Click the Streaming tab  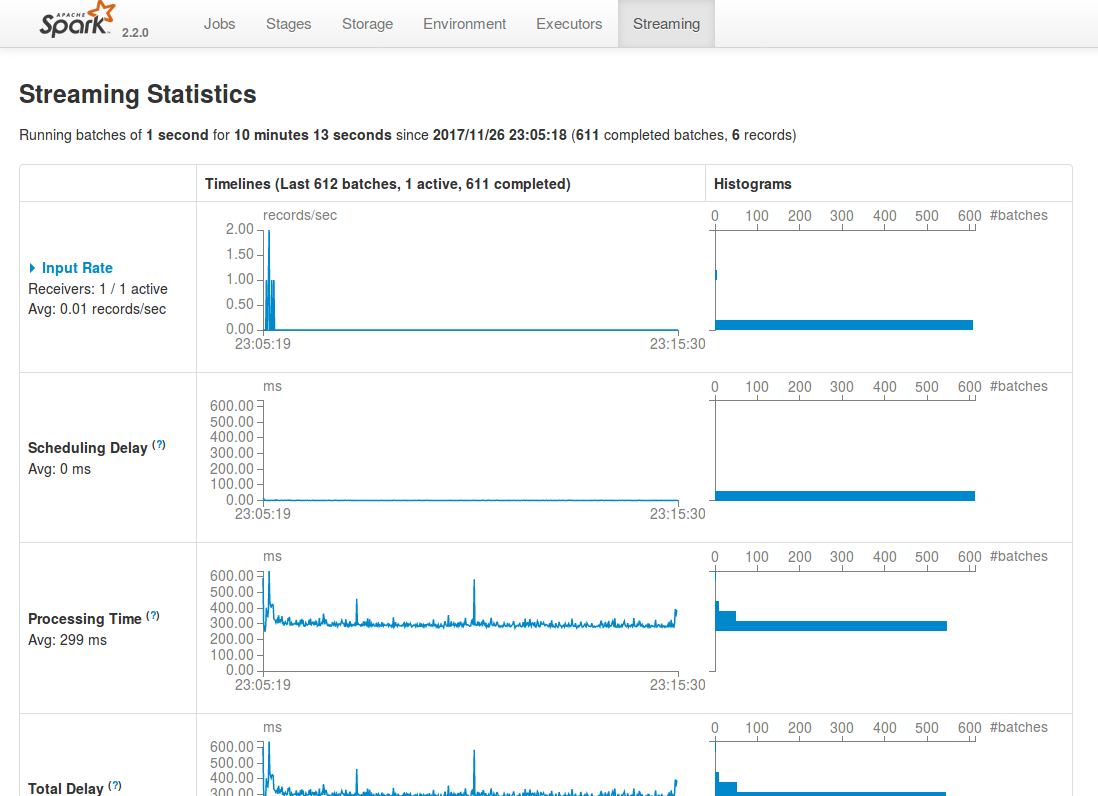pos(666,24)
